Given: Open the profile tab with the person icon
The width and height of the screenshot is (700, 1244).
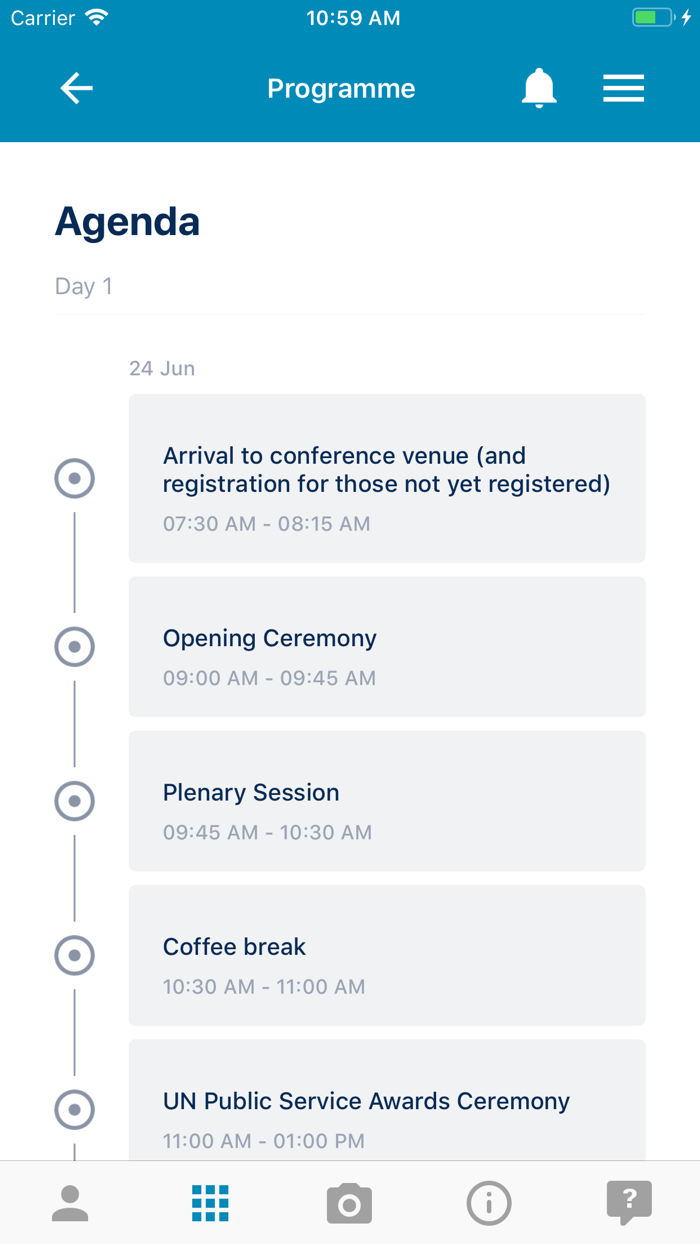Looking at the screenshot, I should click(70, 1203).
